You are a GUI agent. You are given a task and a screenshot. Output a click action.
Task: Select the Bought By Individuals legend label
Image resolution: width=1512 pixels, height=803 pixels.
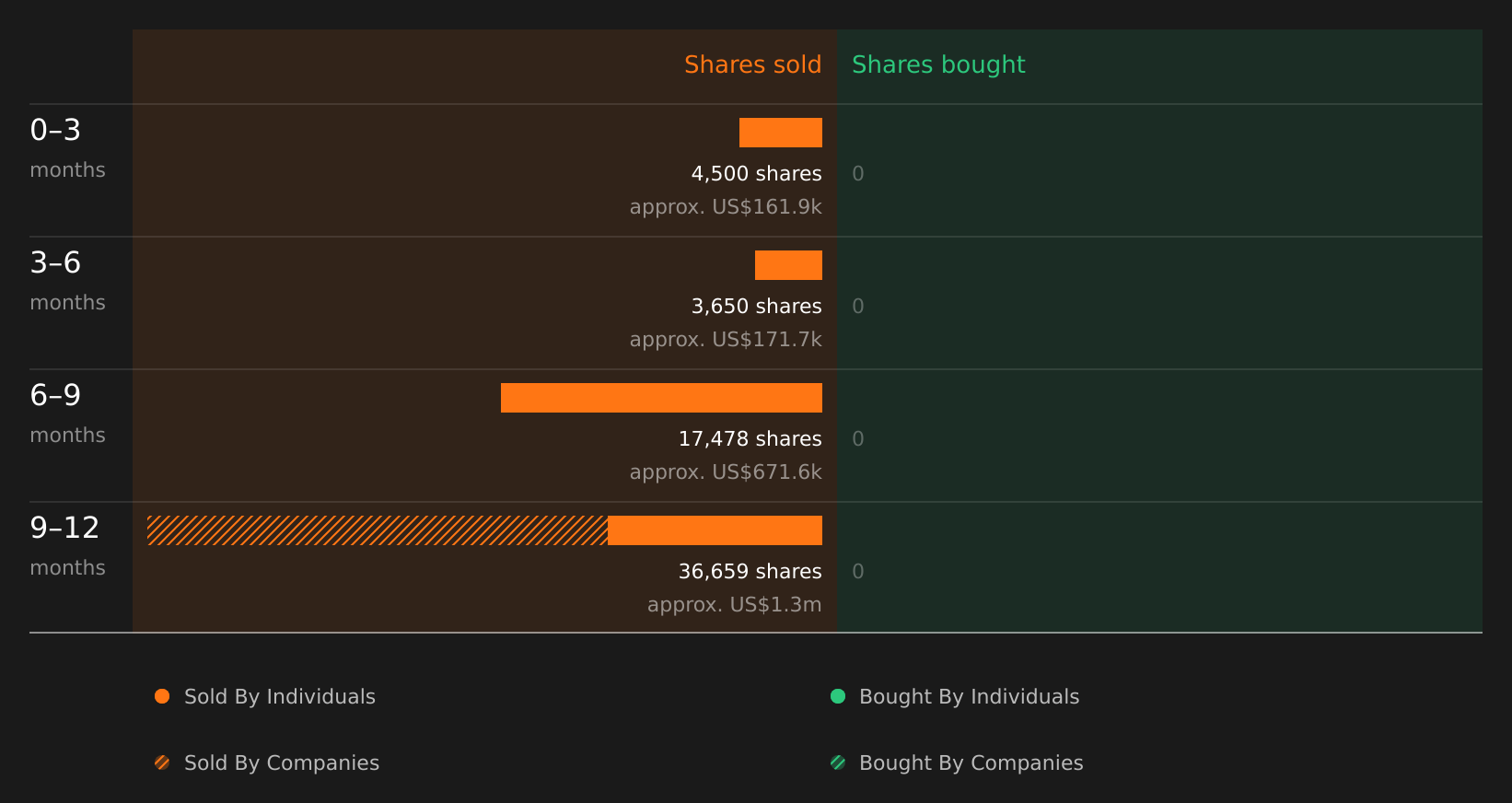(969, 697)
